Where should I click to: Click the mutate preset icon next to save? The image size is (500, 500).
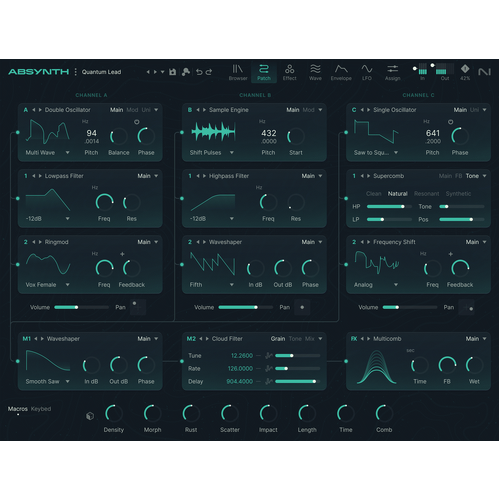tap(186, 72)
